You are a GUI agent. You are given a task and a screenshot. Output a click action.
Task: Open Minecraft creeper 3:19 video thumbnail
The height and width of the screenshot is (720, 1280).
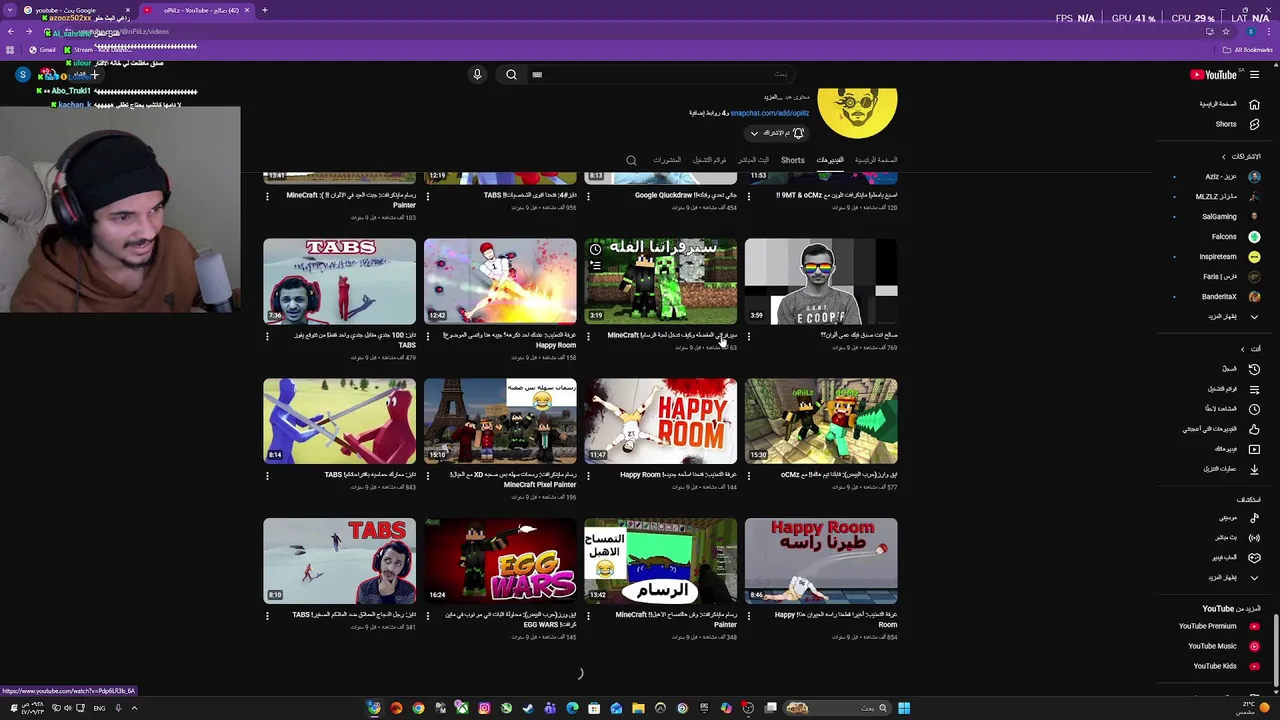pyautogui.click(x=660, y=281)
